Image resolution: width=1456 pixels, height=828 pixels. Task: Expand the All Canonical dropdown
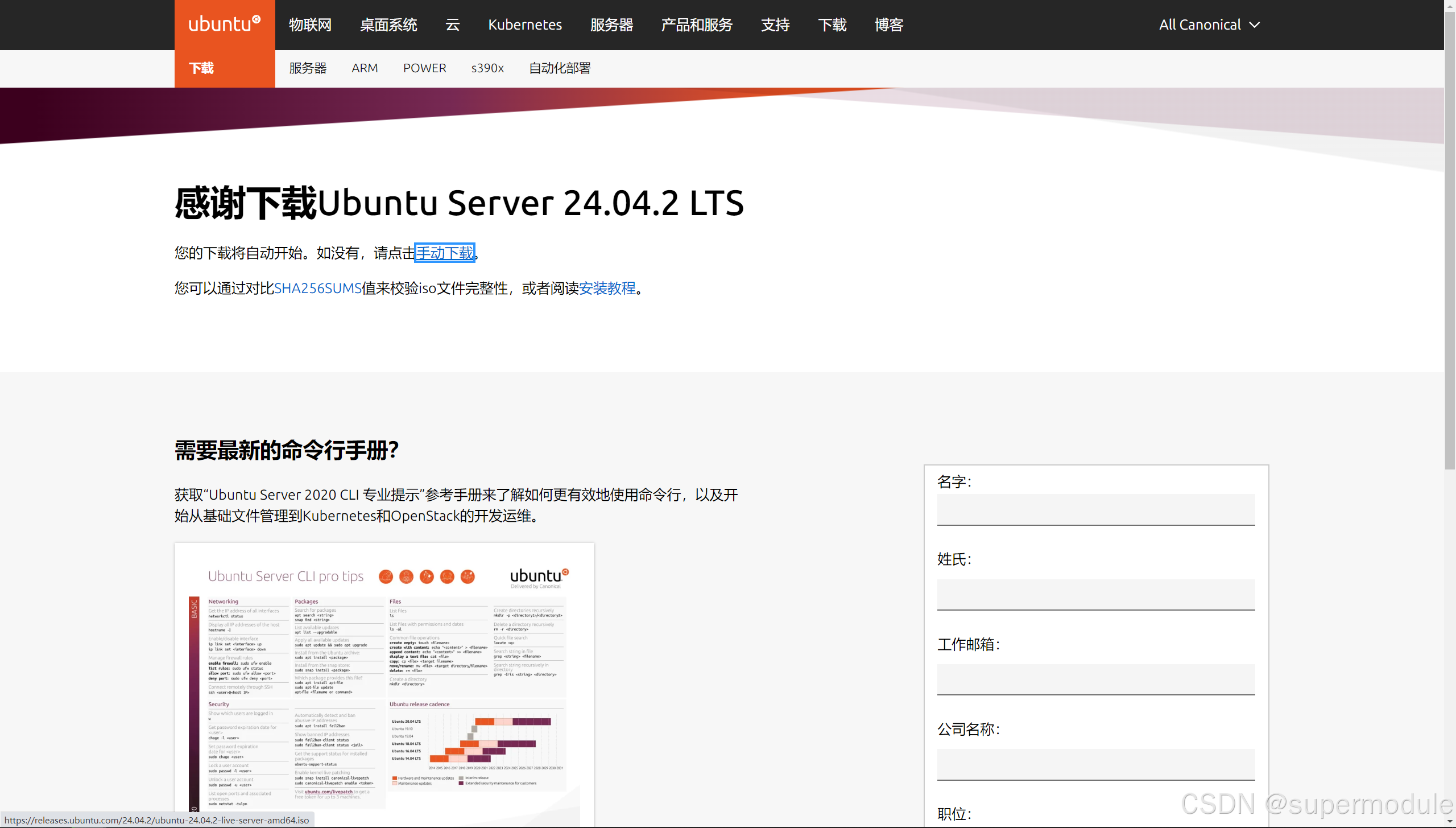(x=1209, y=24)
